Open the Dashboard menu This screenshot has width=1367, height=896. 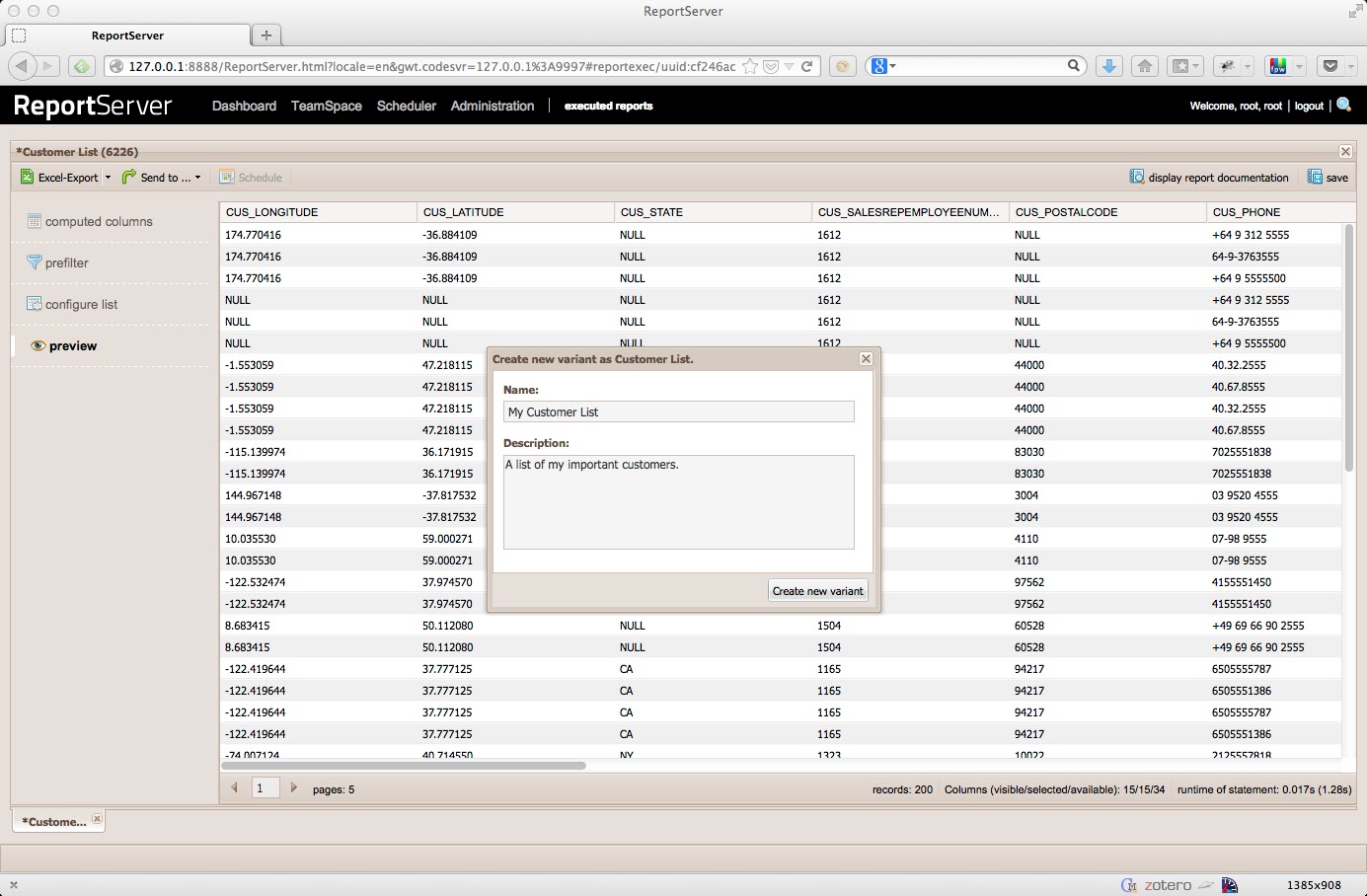[x=244, y=106]
